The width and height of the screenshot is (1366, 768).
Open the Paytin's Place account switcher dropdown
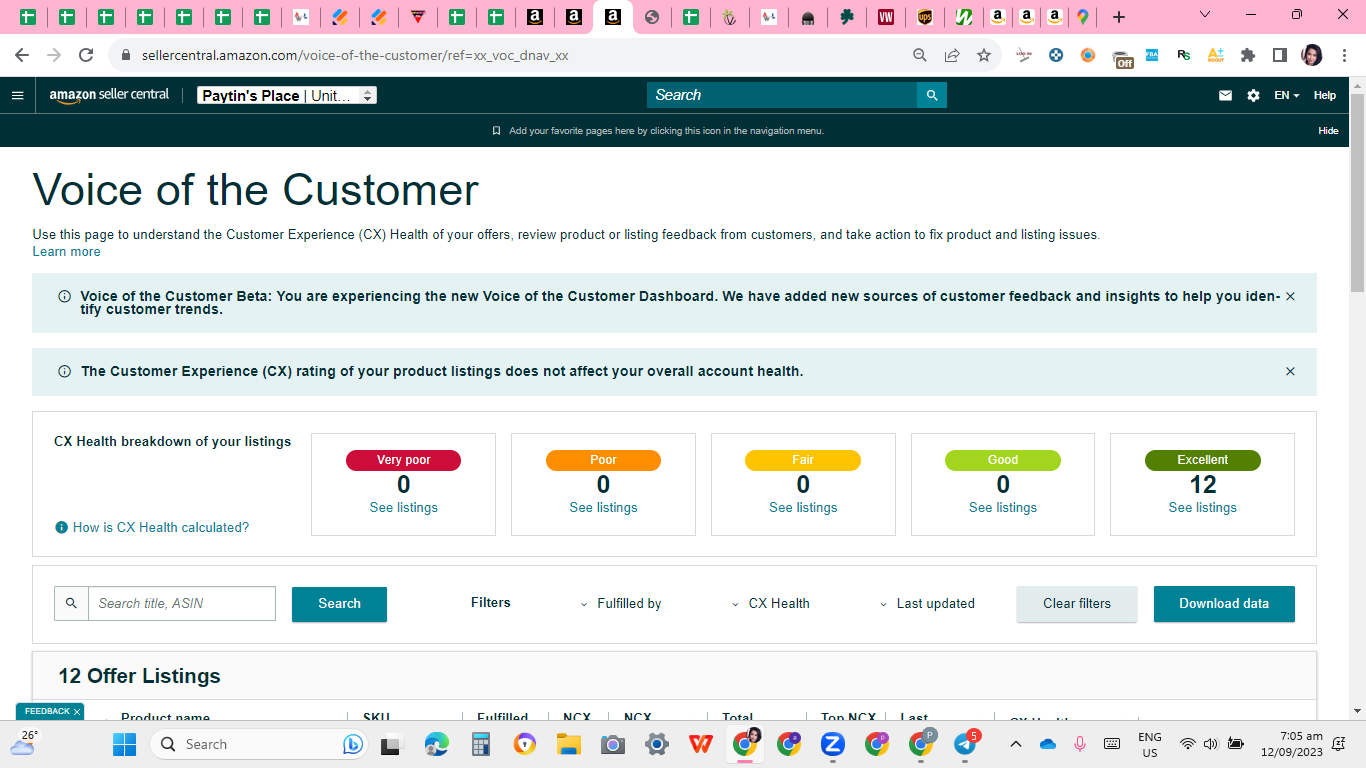(287, 96)
